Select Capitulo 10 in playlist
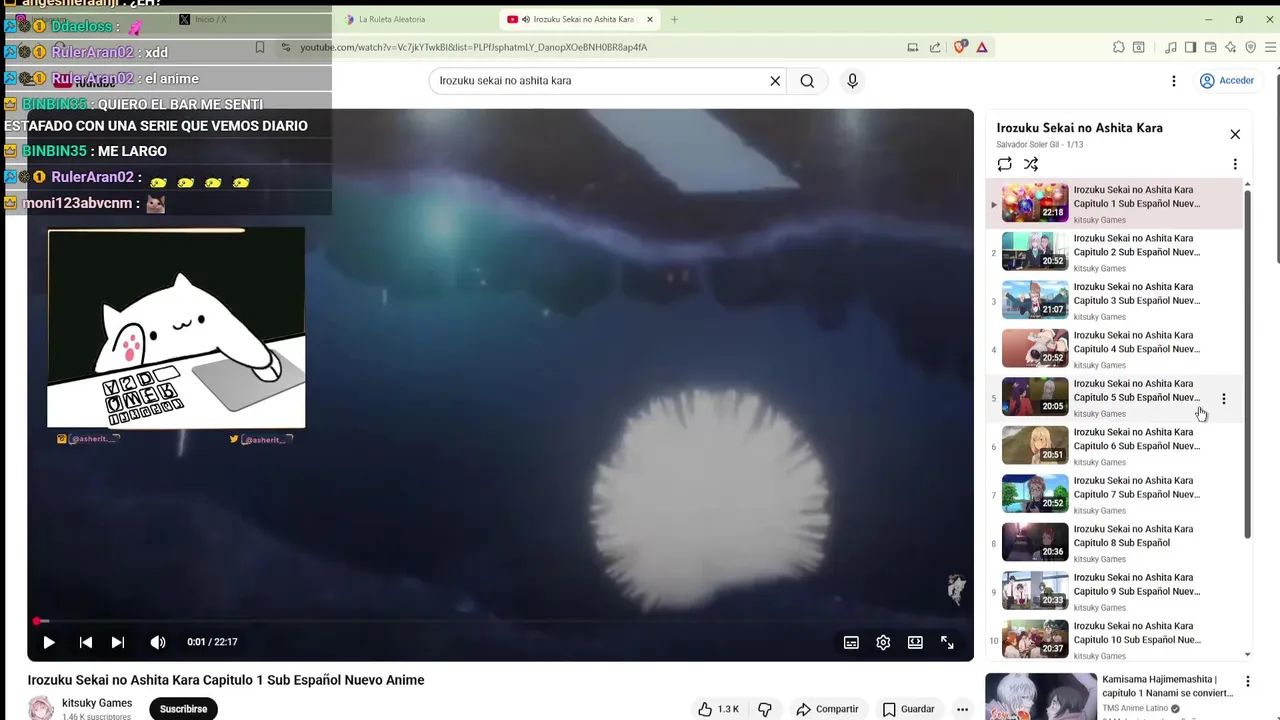 1114,640
